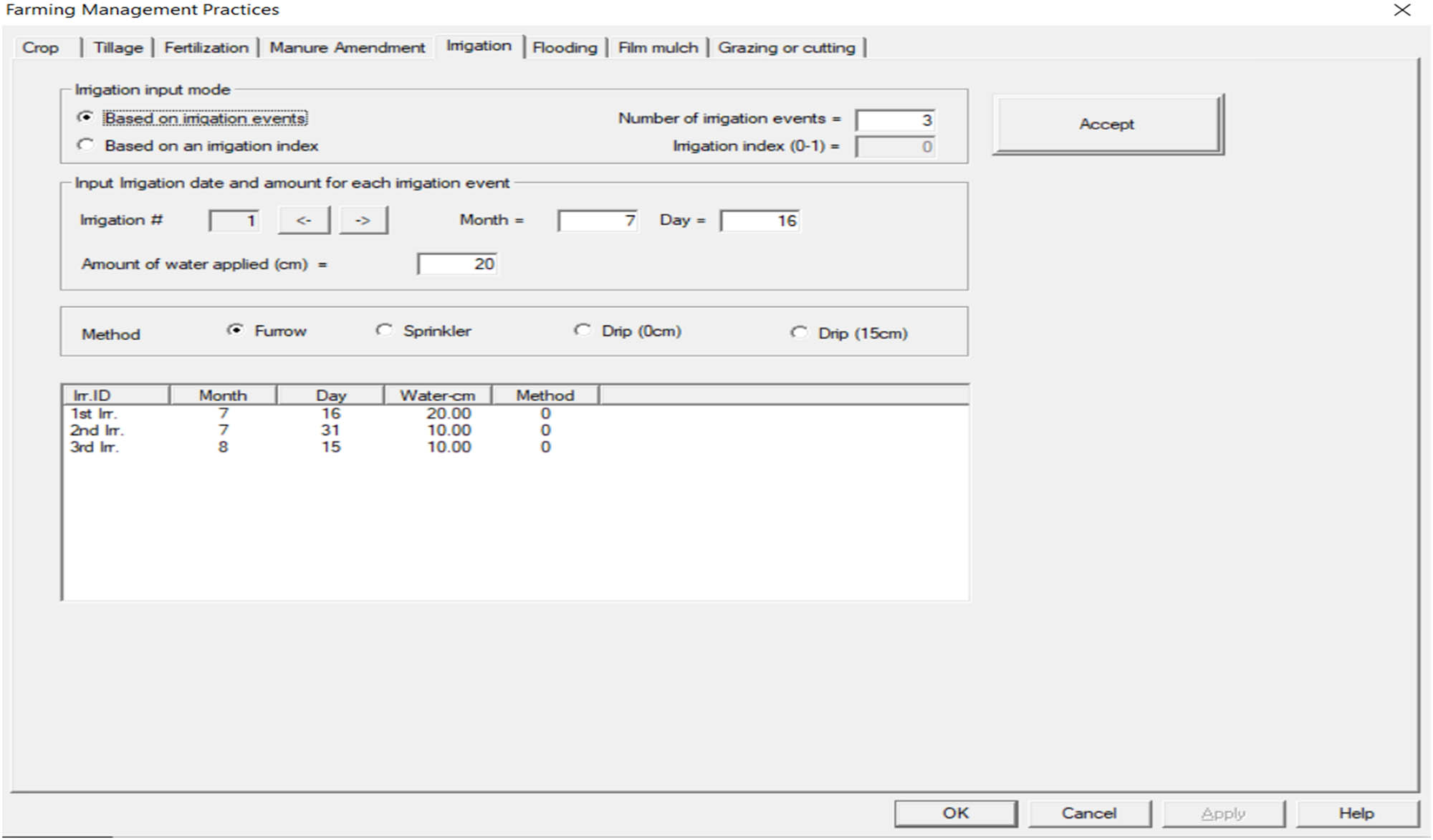Go to the Manure Amendment tab
This screenshot has height=840, width=1433.
347,48
